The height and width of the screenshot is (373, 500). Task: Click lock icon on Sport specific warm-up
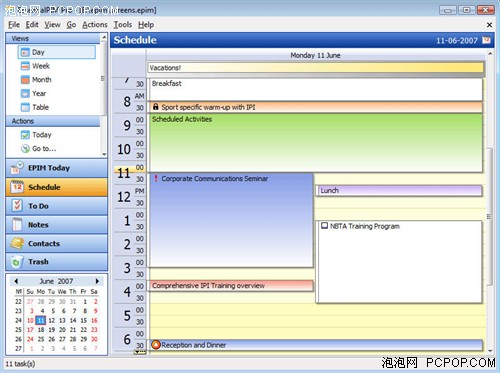pos(155,107)
